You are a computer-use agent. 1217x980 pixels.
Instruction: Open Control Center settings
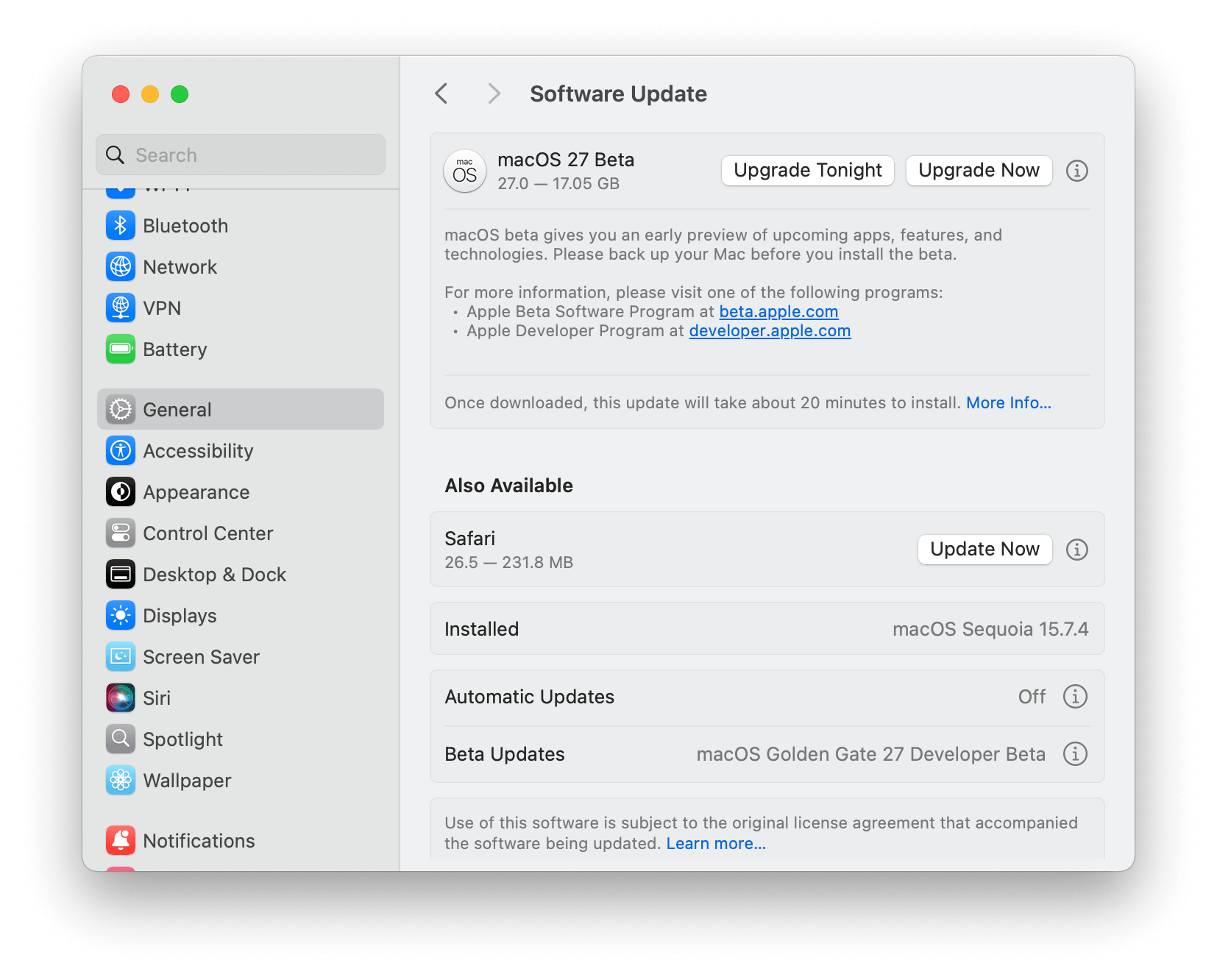tap(208, 533)
